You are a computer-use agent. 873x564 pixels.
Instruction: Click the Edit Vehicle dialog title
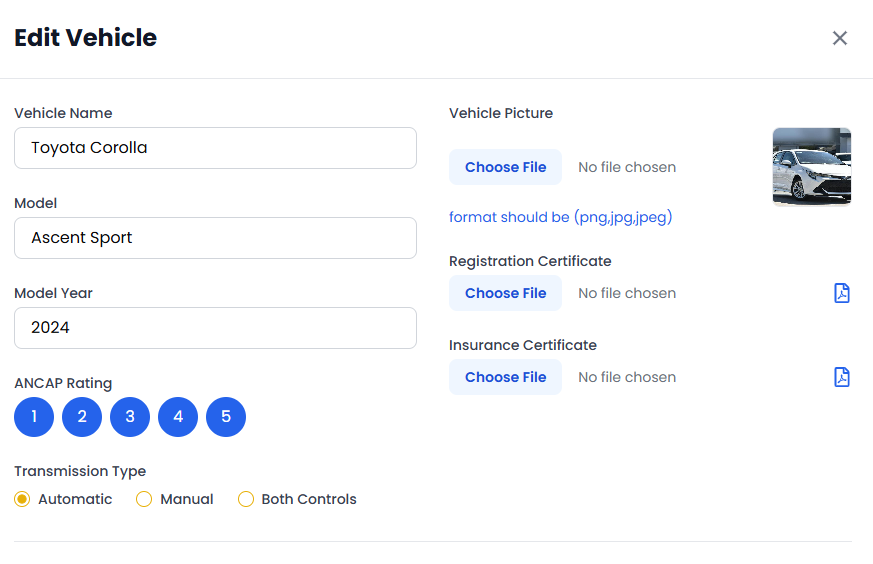pos(85,38)
